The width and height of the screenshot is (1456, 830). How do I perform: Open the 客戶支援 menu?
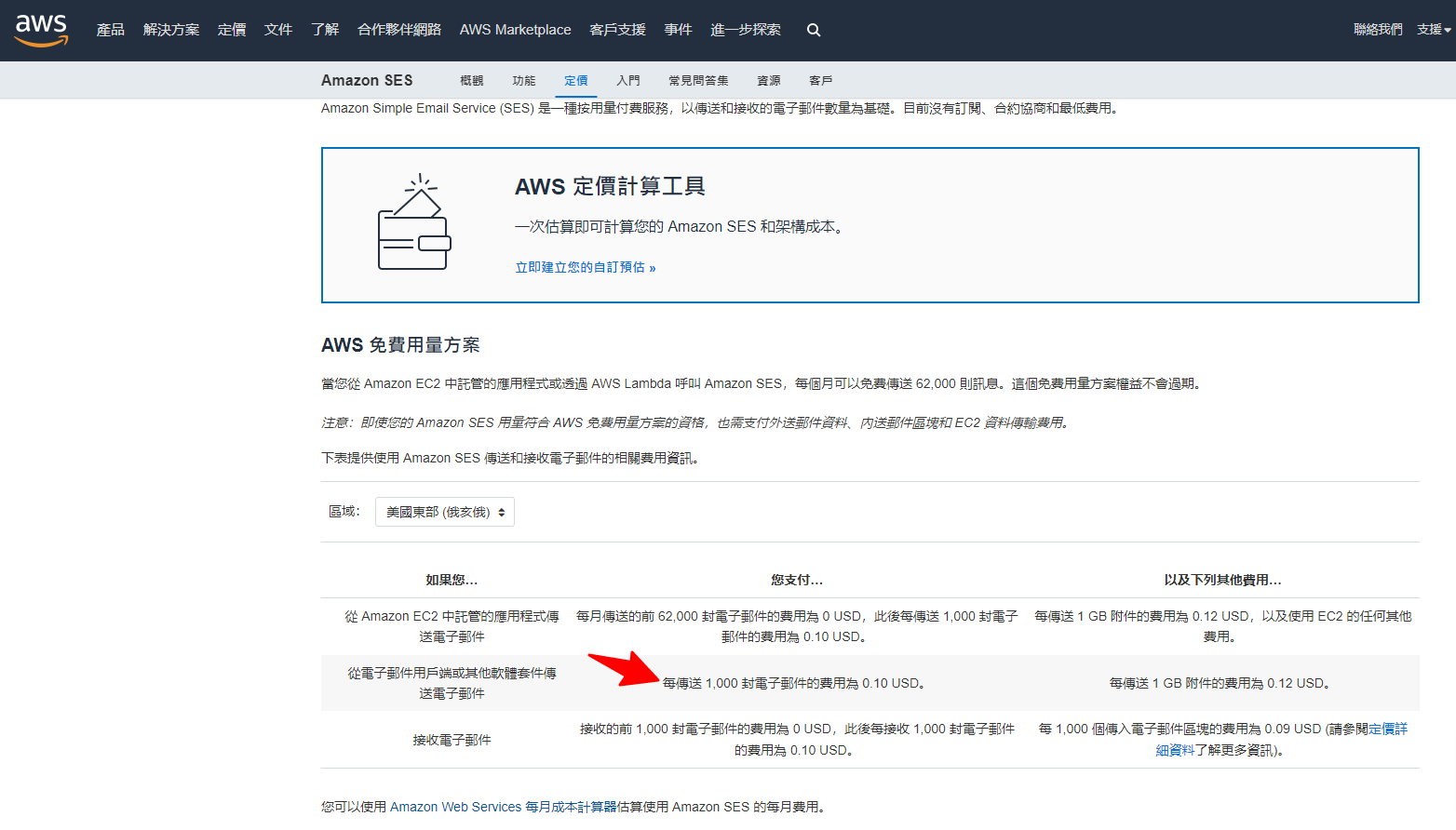[x=617, y=30]
